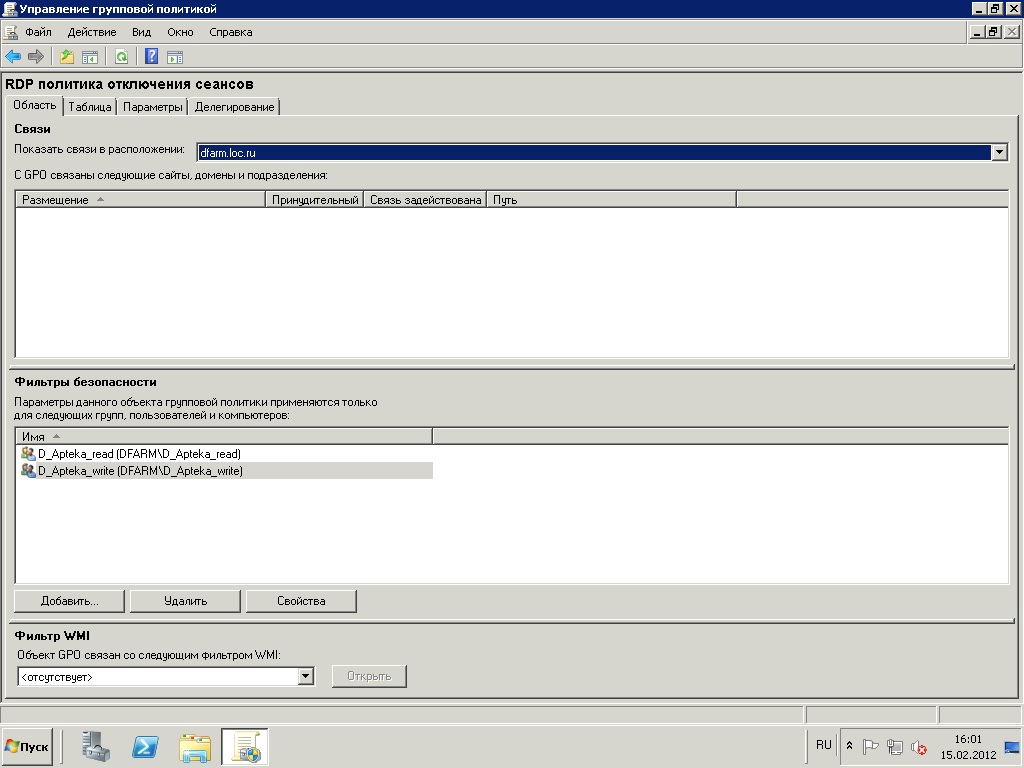Open Windows Explorer from the taskbar
Viewport: 1024px width, 768px height.
[x=195, y=746]
